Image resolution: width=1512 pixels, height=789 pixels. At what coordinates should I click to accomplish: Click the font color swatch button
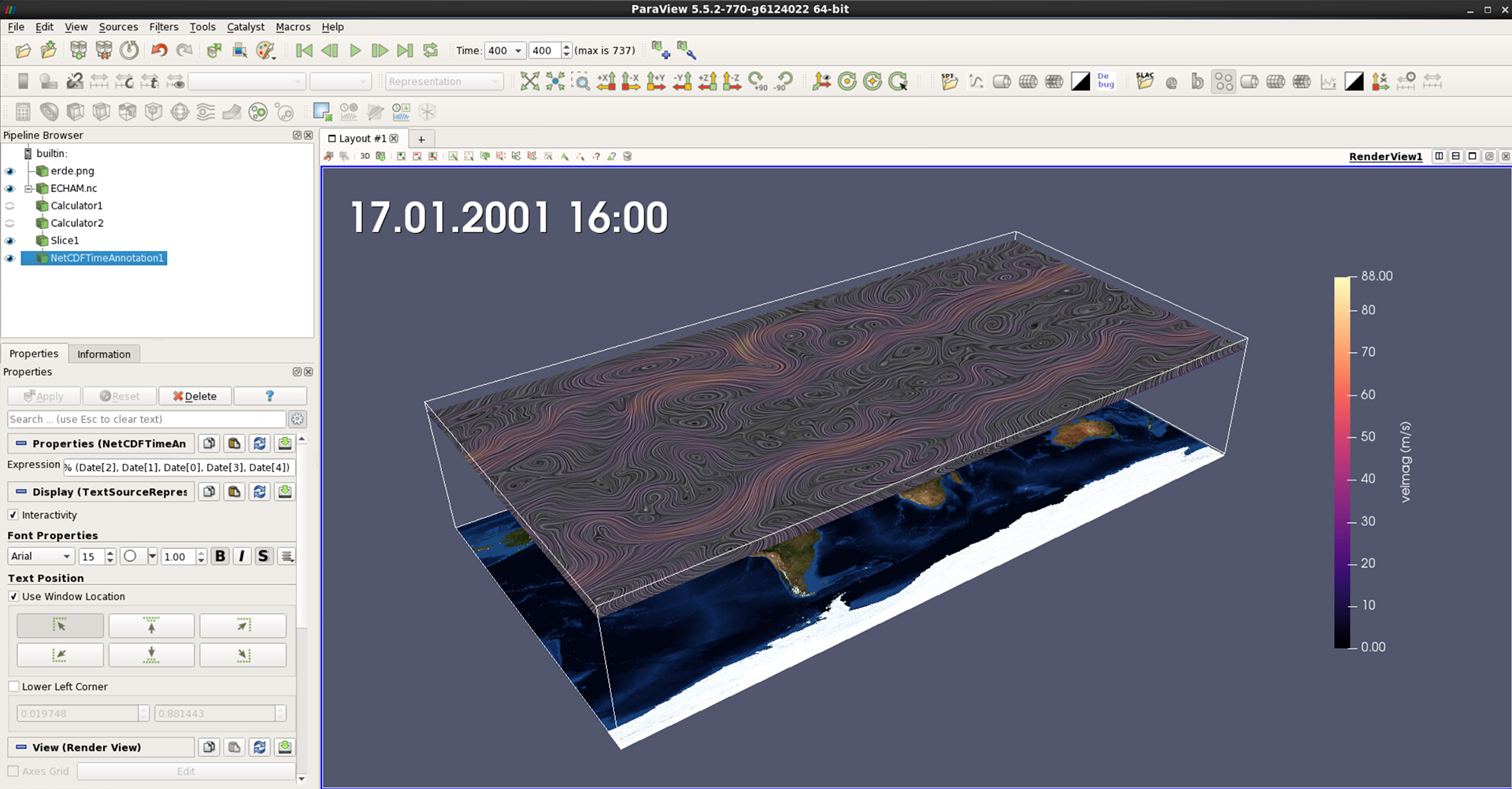(x=131, y=556)
